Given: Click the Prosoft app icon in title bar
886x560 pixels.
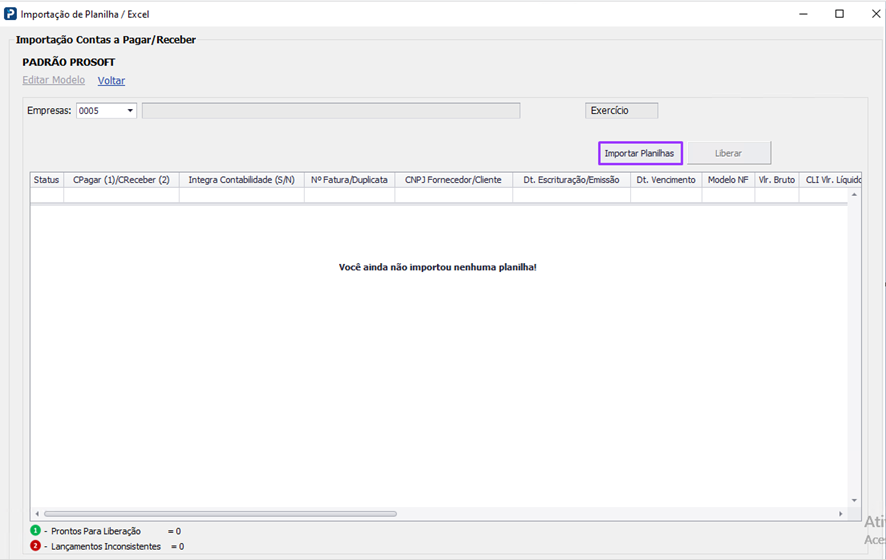Looking at the screenshot, I should (x=10, y=14).
